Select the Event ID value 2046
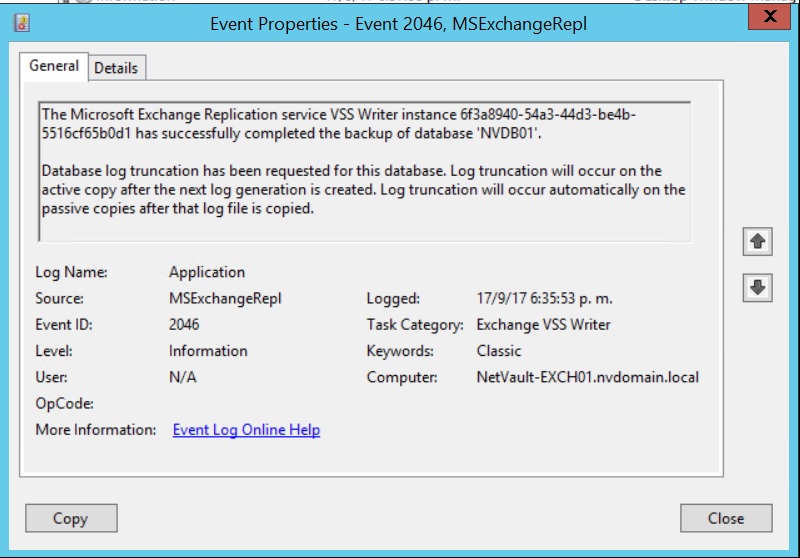The image size is (800, 558). click(x=184, y=325)
